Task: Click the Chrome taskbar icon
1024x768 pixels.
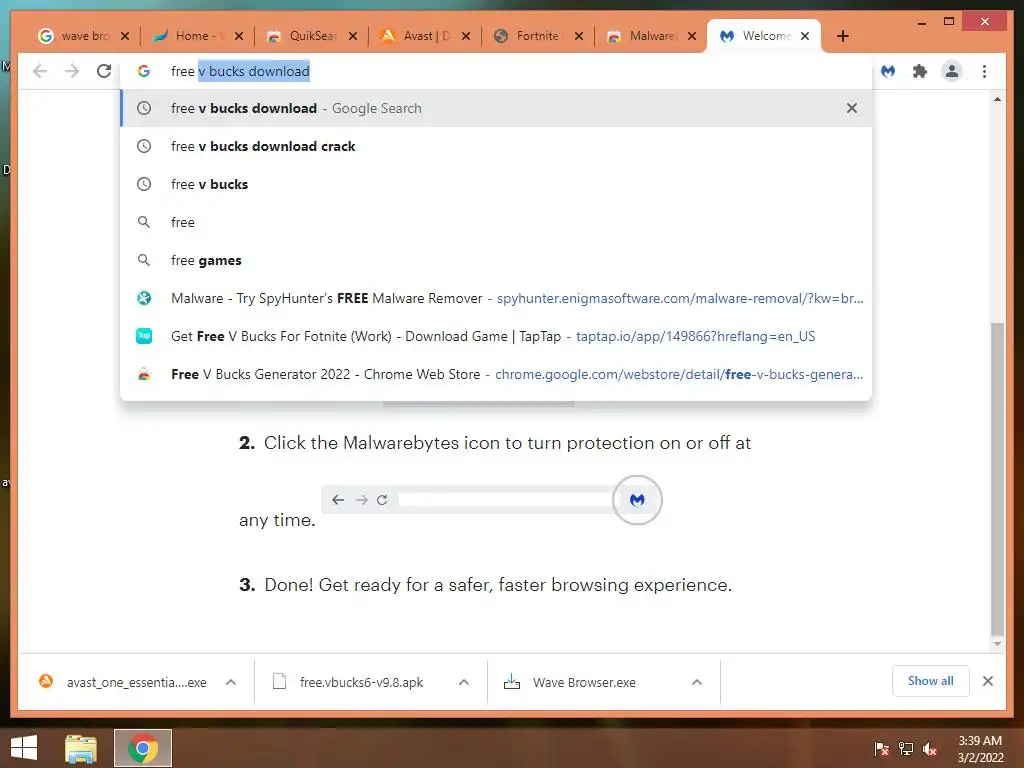Action: 143,748
